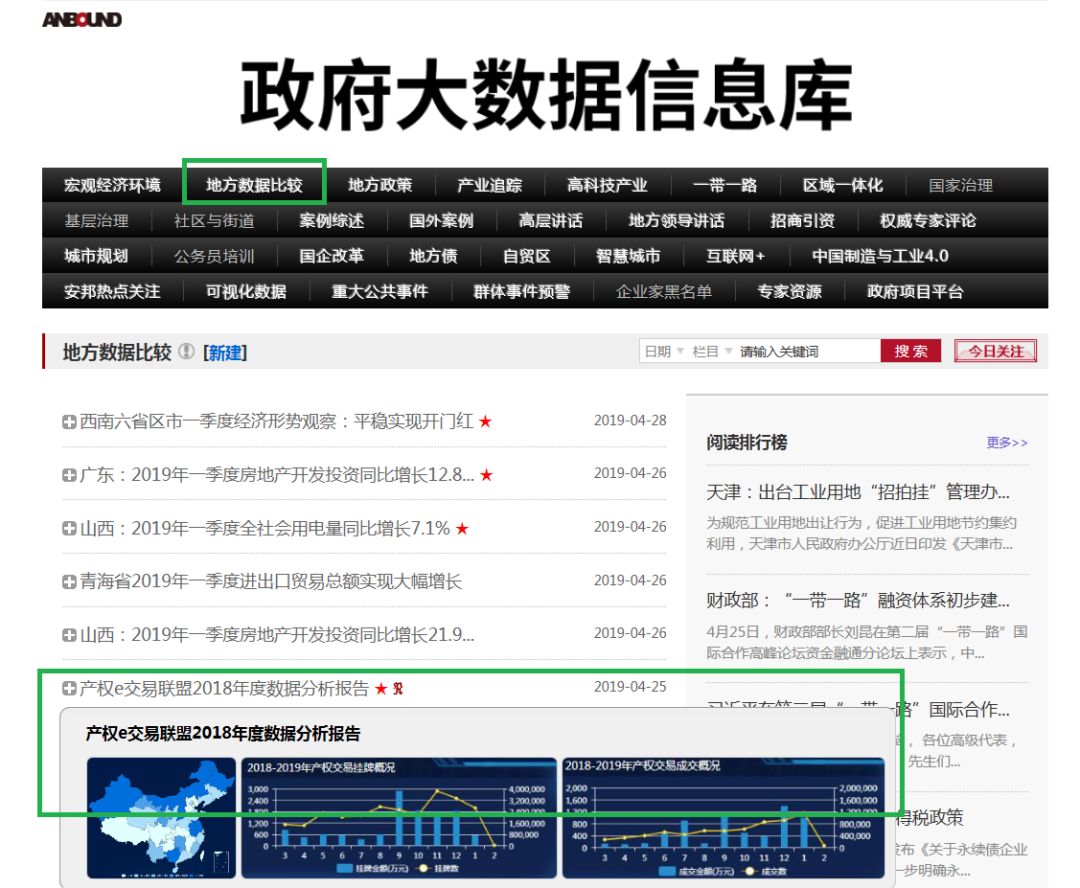This screenshot has height=888, width=1080.
Task: Select 地方领导讲话 menu item
Action: (676, 221)
